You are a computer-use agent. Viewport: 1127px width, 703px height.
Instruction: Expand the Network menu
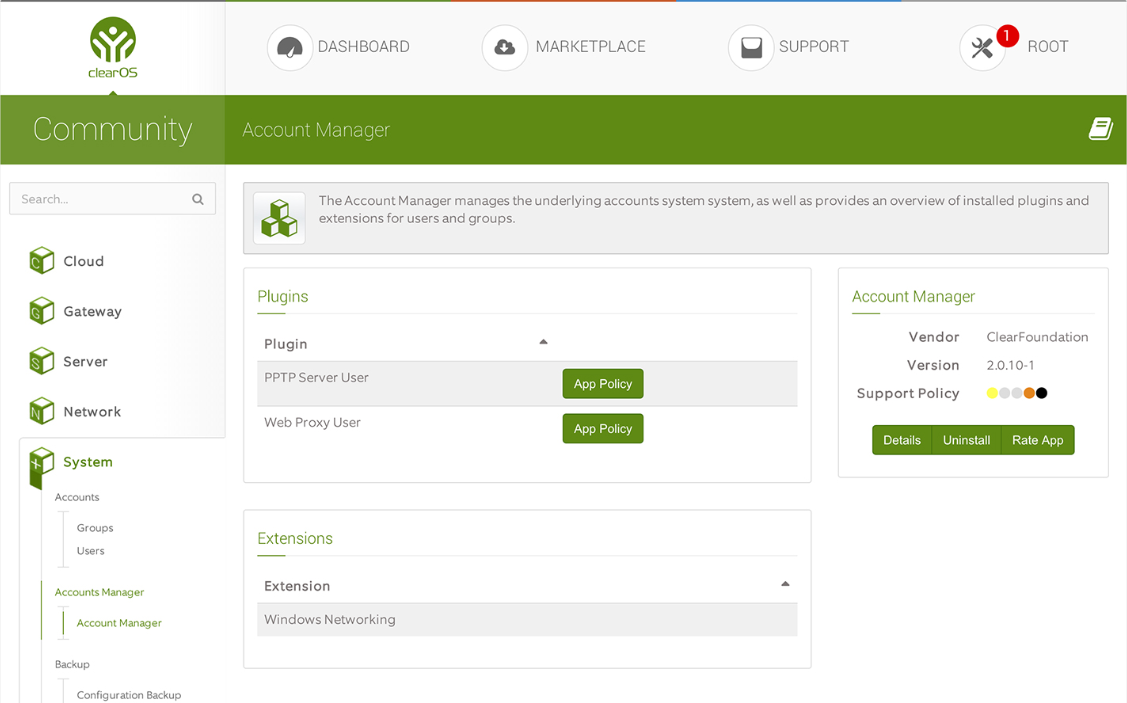pos(92,412)
